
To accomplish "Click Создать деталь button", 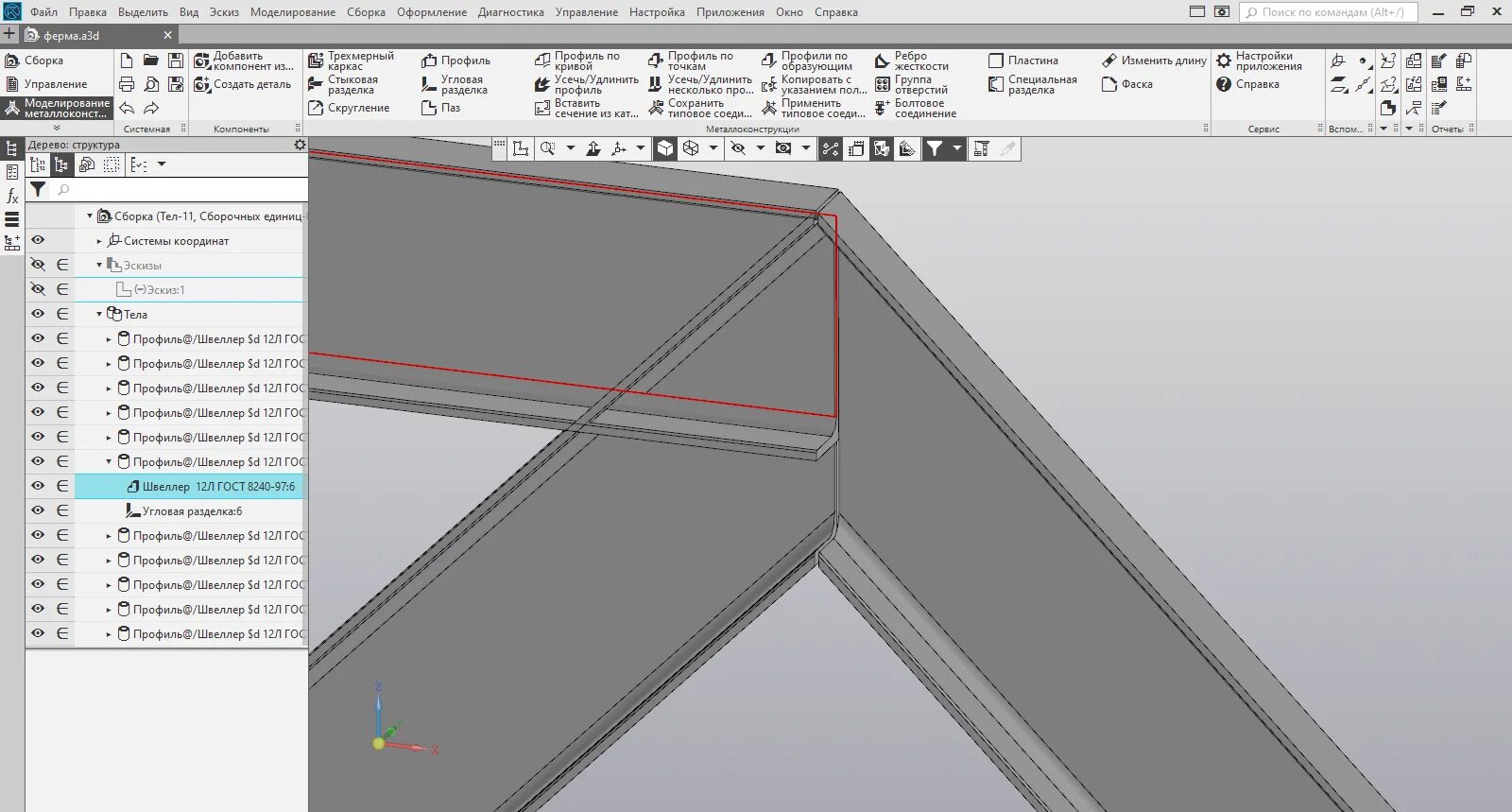I will (243, 84).
